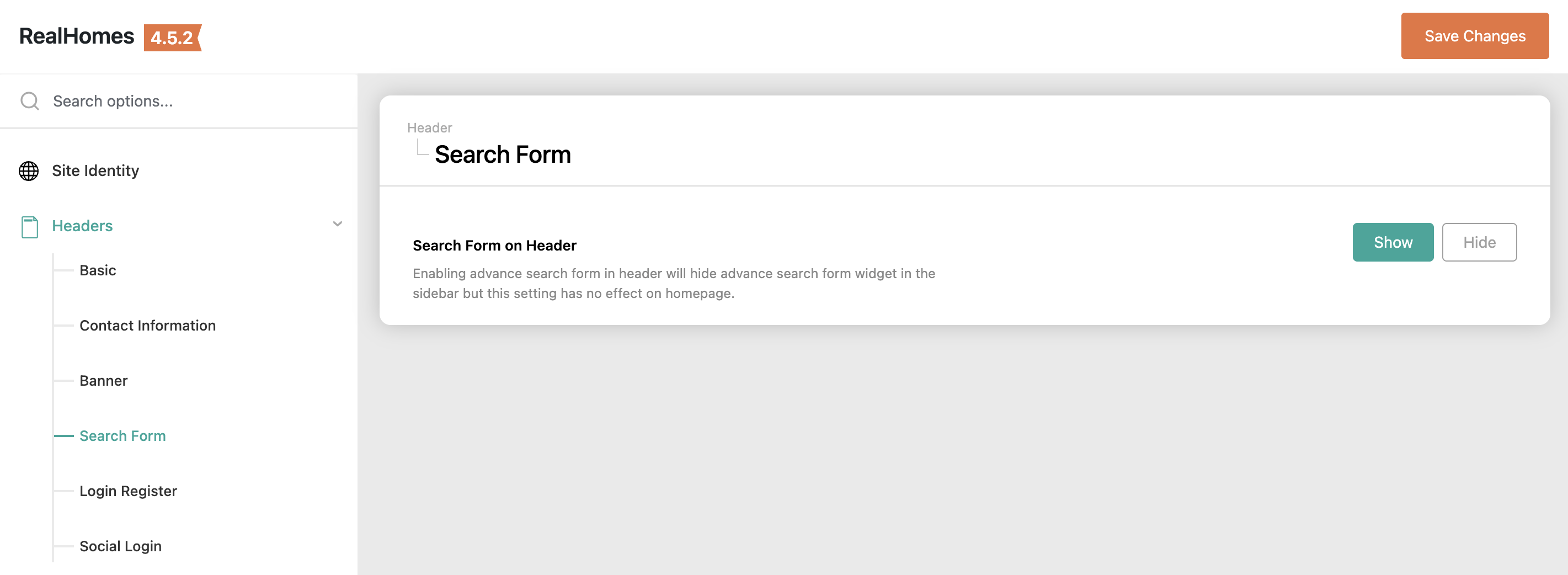The image size is (1568, 575).
Task: Open Login Register settings
Action: coord(128,491)
